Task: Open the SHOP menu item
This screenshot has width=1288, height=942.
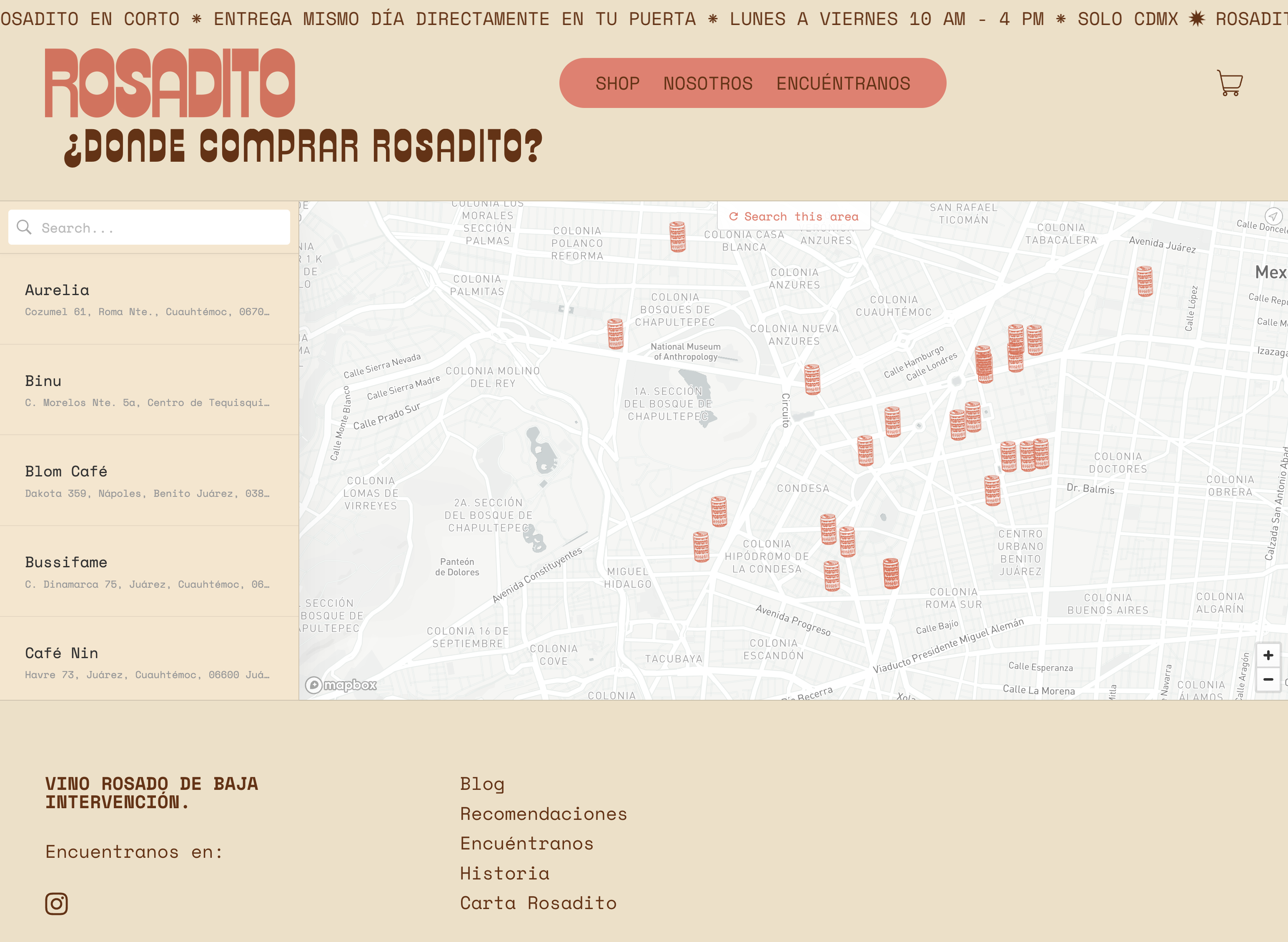Action: pyautogui.click(x=616, y=83)
